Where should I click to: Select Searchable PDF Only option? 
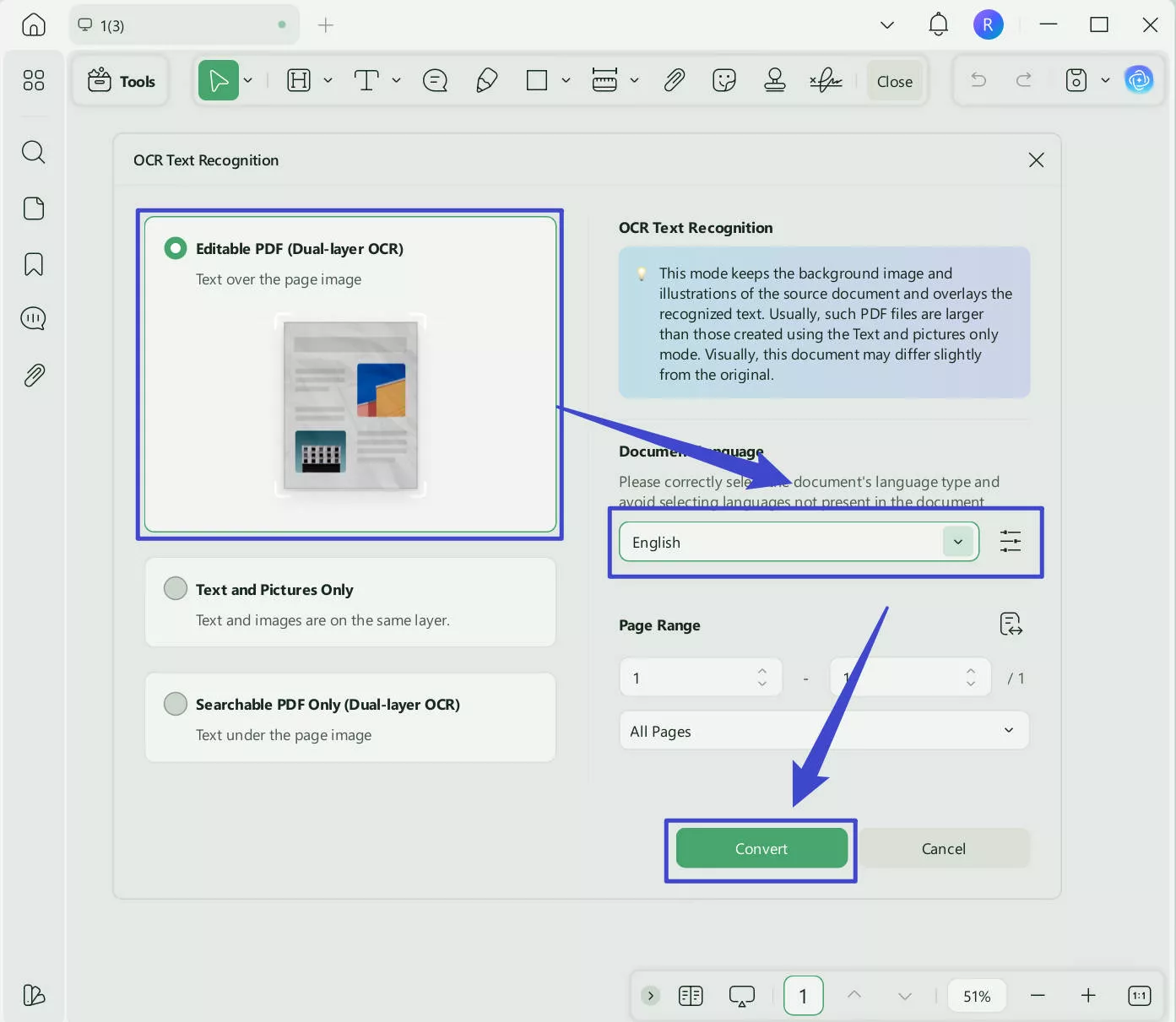point(176,703)
